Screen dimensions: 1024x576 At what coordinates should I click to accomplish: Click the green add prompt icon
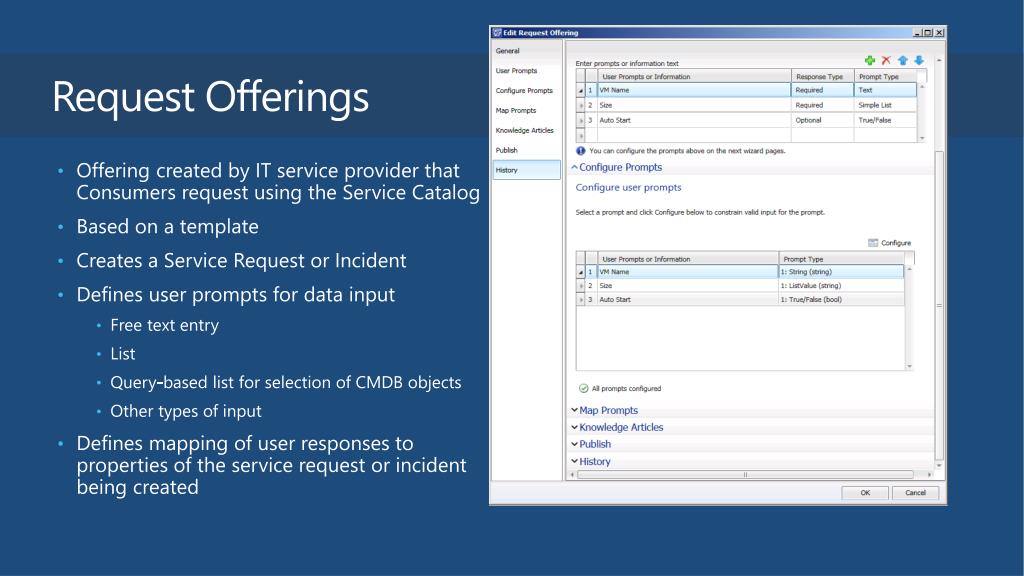870,60
